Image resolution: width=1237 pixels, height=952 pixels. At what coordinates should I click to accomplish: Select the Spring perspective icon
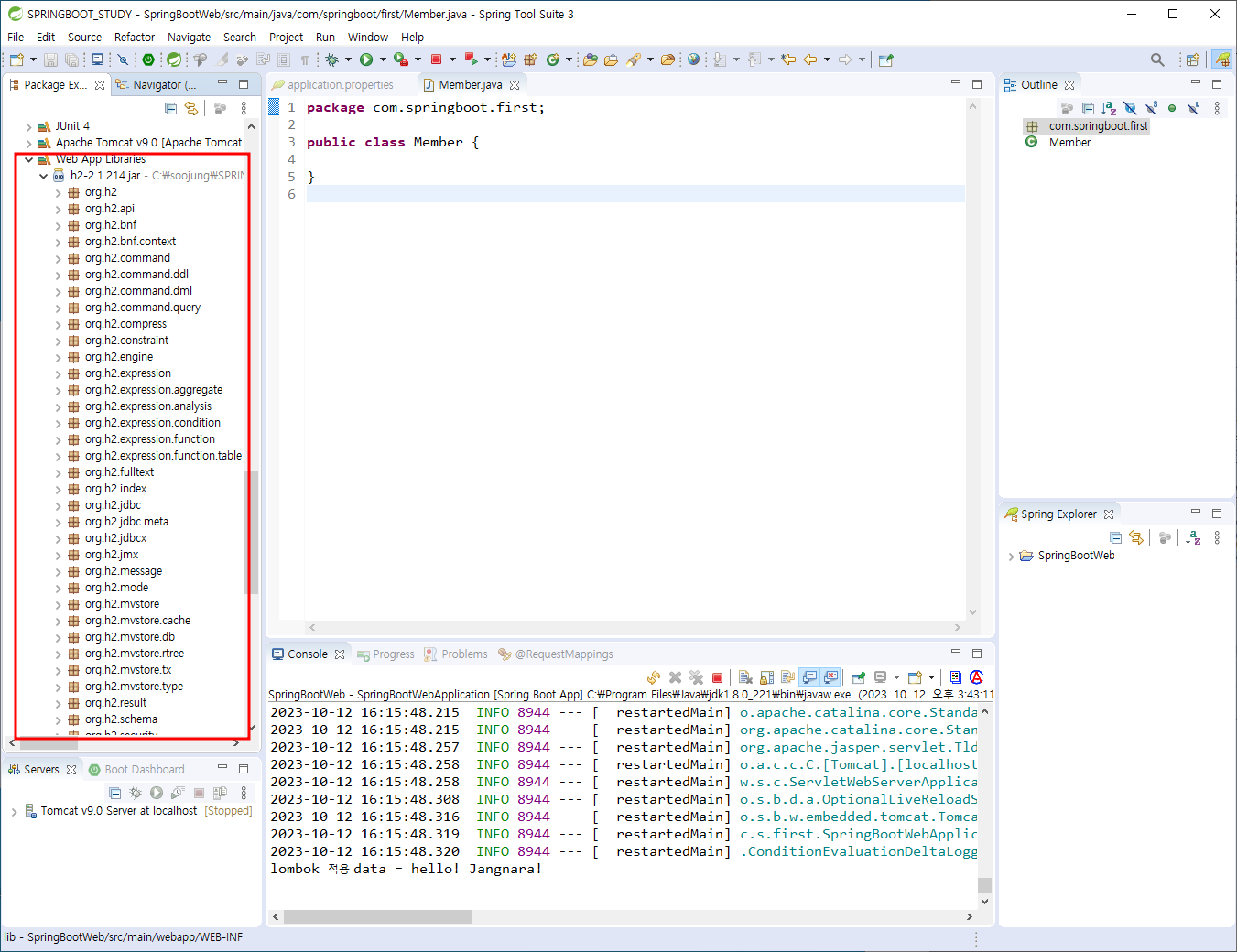click(x=1222, y=59)
